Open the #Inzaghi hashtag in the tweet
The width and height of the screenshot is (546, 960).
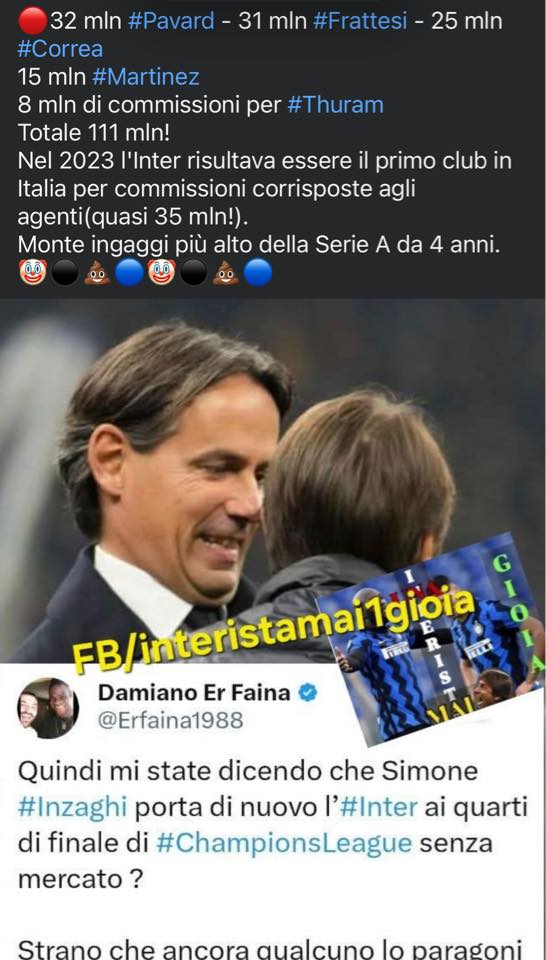point(72,808)
